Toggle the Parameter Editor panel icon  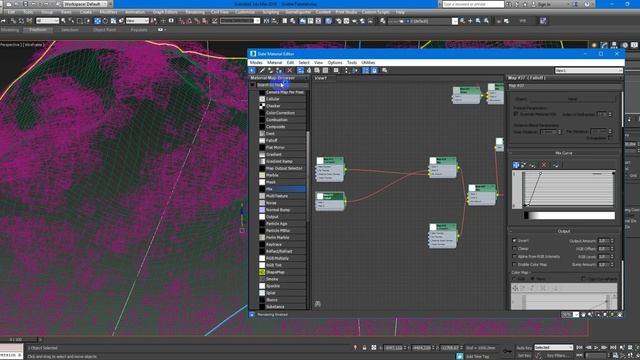point(374,71)
